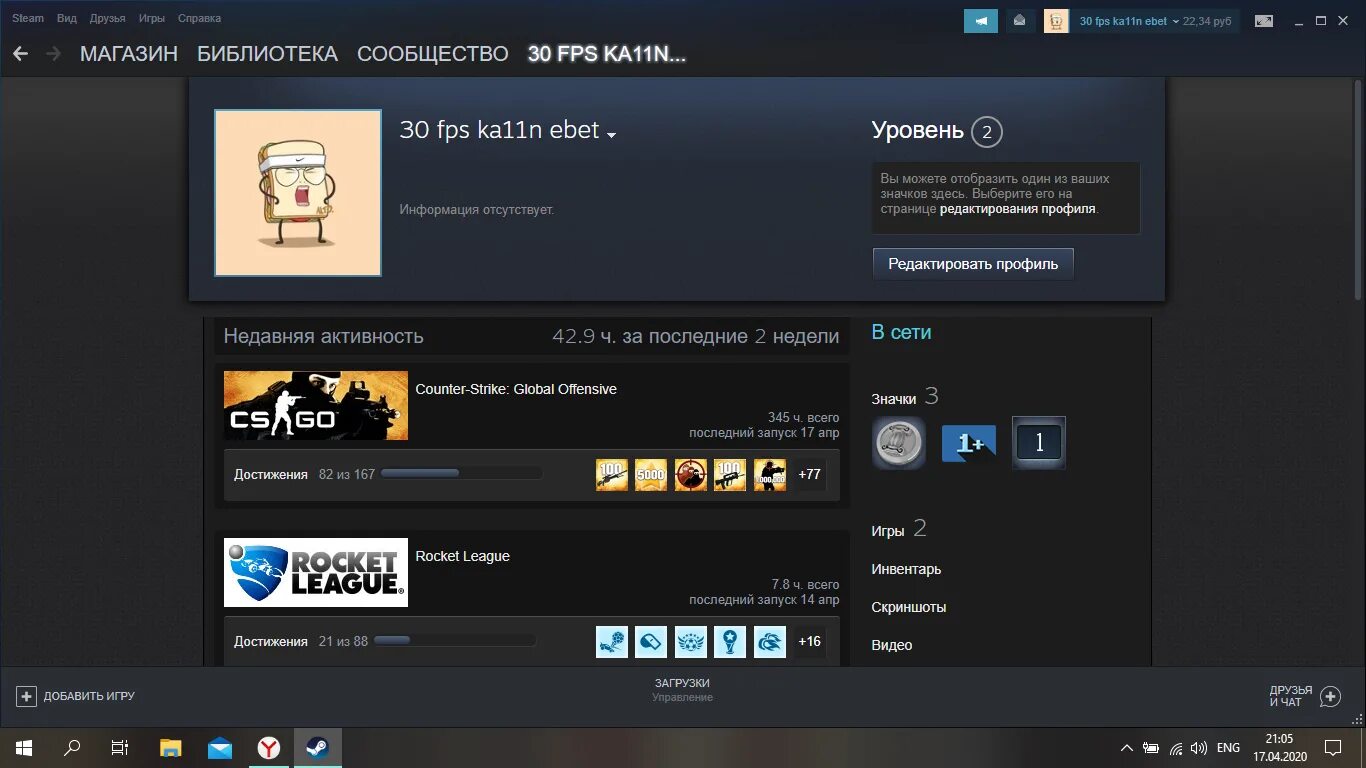Click the small avatar in top bar
This screenshot has width=1366, height=768.
click(x=1056, y=20)
